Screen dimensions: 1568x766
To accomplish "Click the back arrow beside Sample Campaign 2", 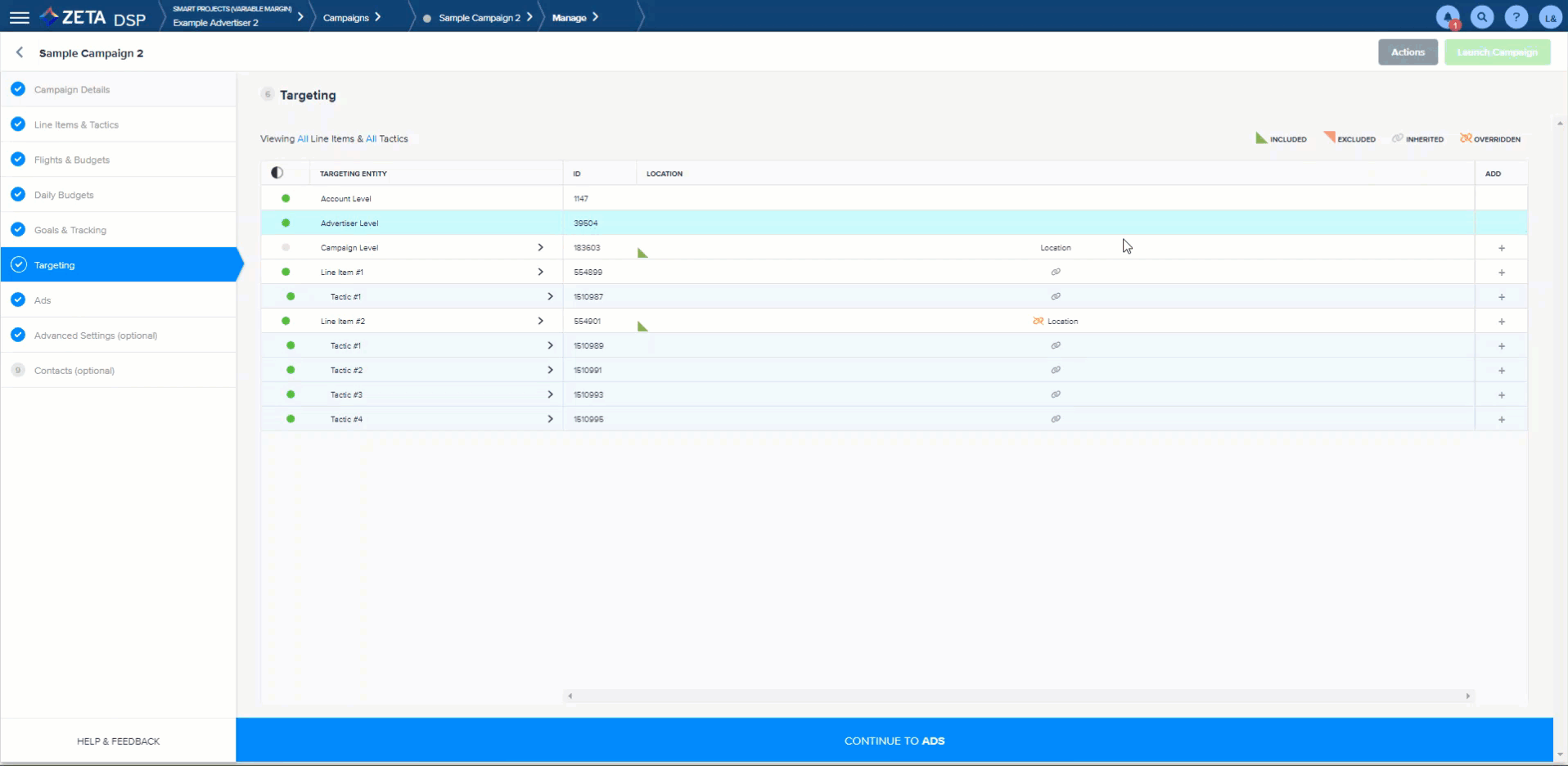I will 20,52.
